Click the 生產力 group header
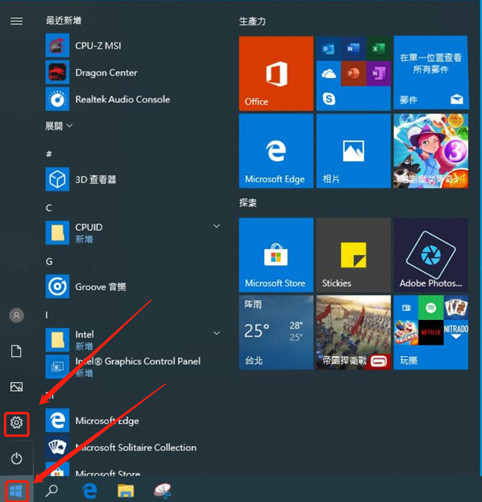This screenshot has width=482, height=502. click(x=252, y=21)
